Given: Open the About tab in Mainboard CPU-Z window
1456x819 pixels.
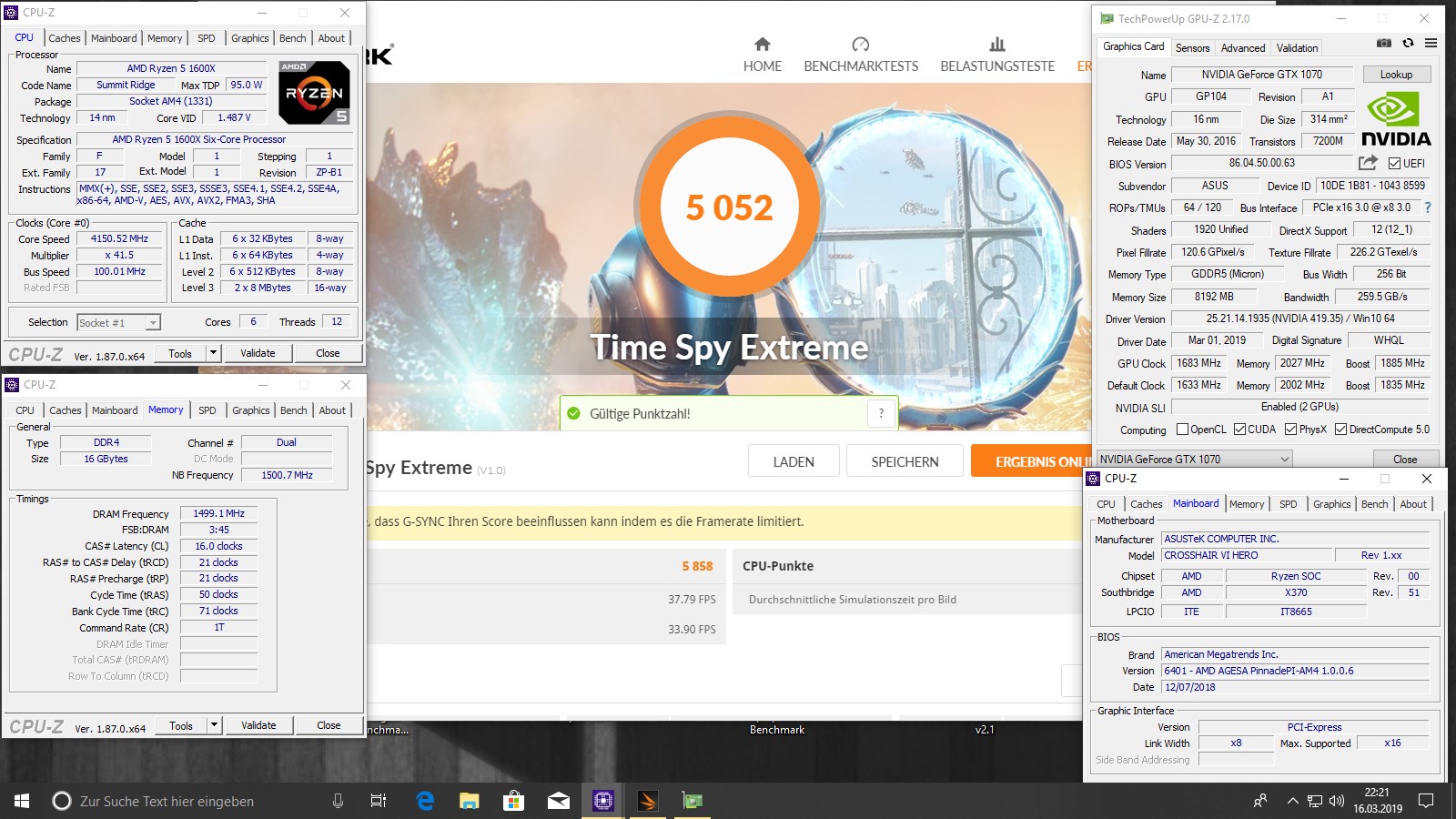Looking at the screenshot, I should click(x=1413, y=504).
